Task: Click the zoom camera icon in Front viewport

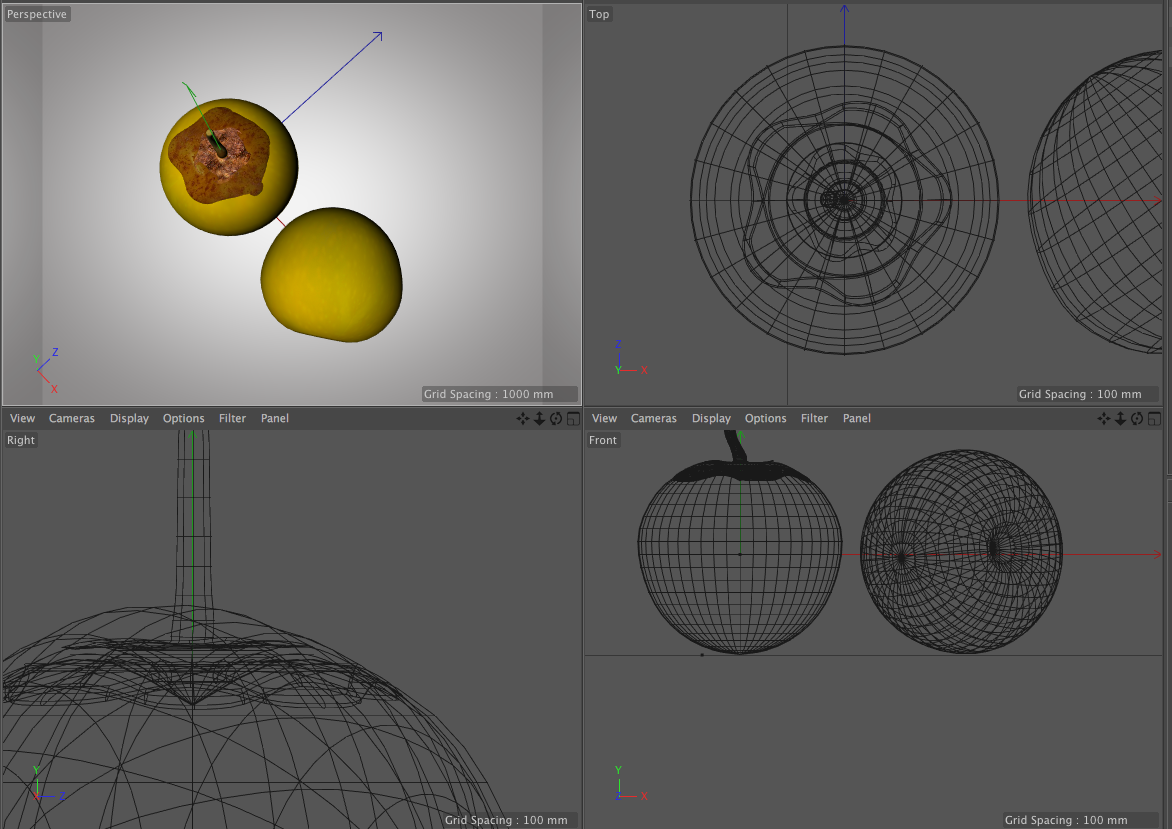Action: 1121,419
